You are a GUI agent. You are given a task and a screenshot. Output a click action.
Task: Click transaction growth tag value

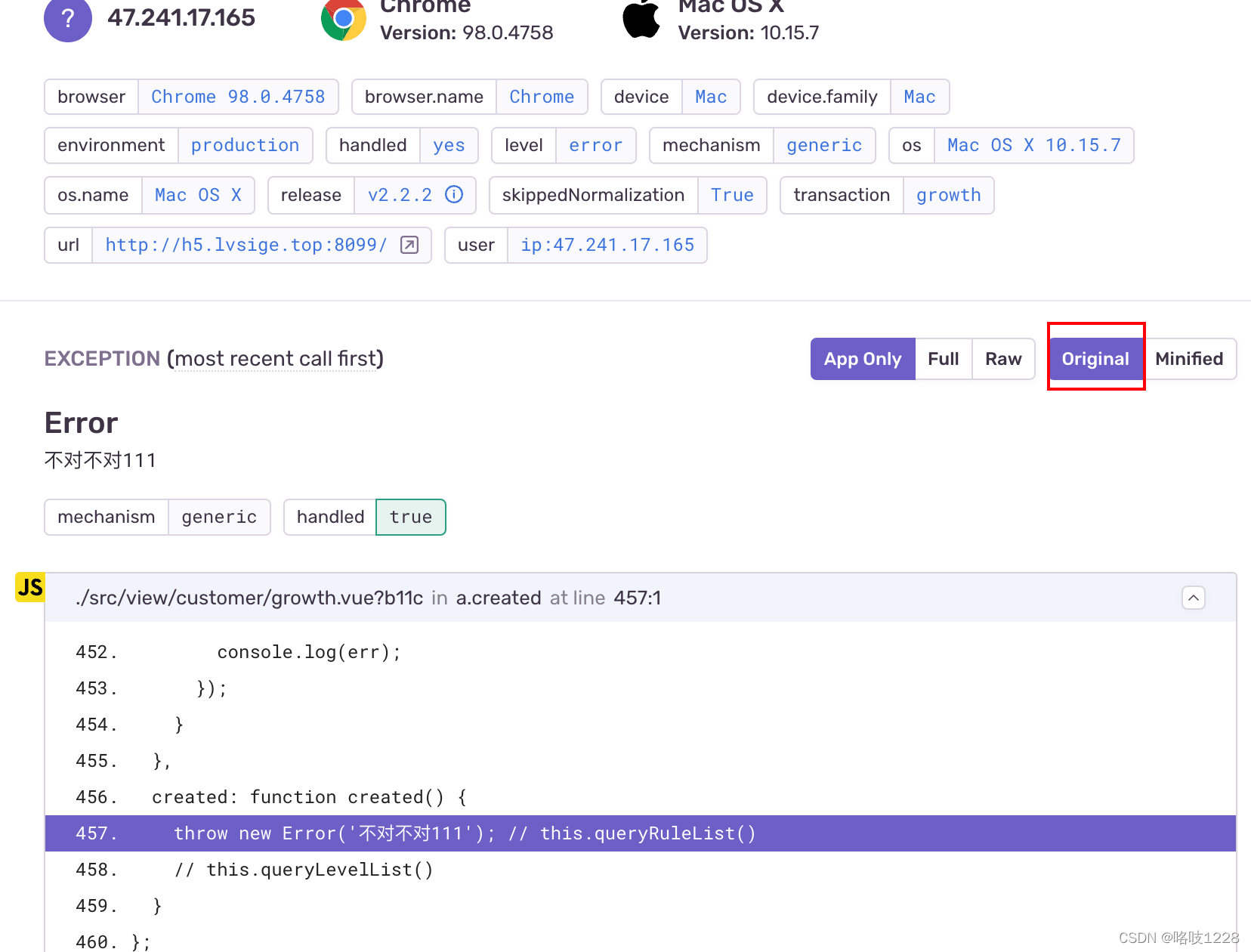pyautogui.click(x=948, y=195)
